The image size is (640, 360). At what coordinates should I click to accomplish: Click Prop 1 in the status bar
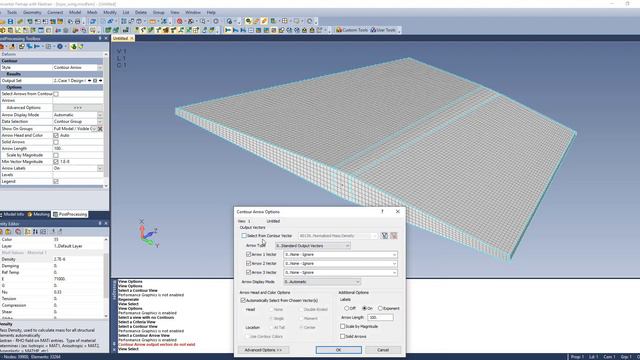(x=577, y=357)
